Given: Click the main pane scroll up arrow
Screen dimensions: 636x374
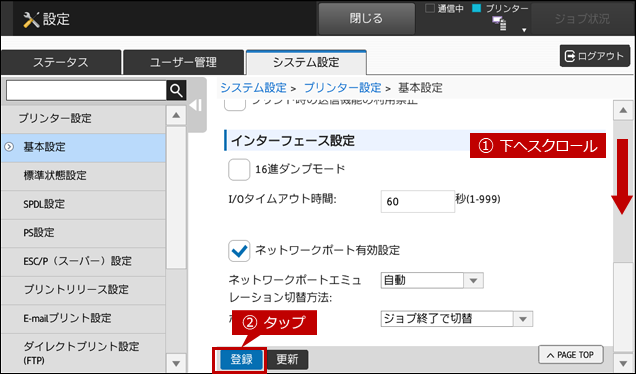Looking at the screenshot, I should tap(623, 110).
